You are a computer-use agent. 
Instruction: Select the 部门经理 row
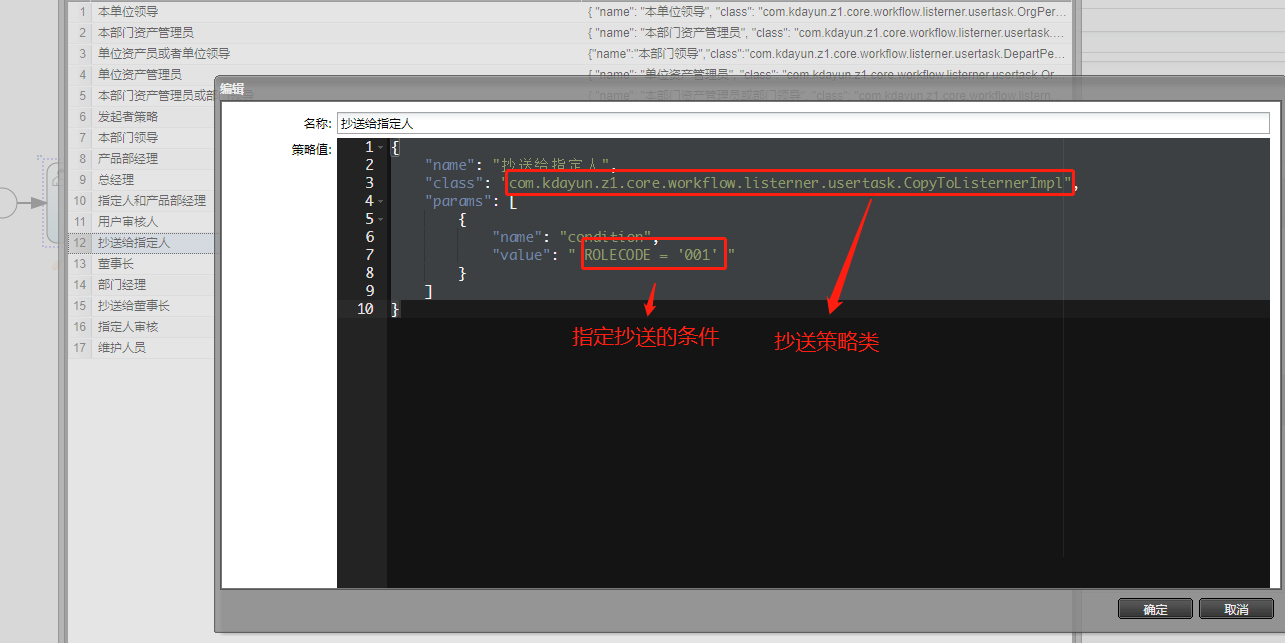pyautogui.click(x=142, y=284)
